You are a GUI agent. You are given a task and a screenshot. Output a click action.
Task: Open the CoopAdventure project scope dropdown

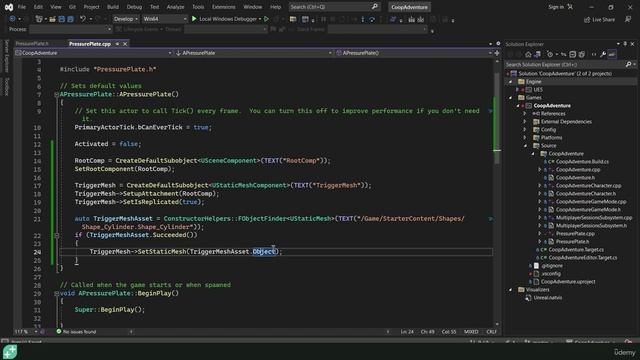[x=93, y=53]
